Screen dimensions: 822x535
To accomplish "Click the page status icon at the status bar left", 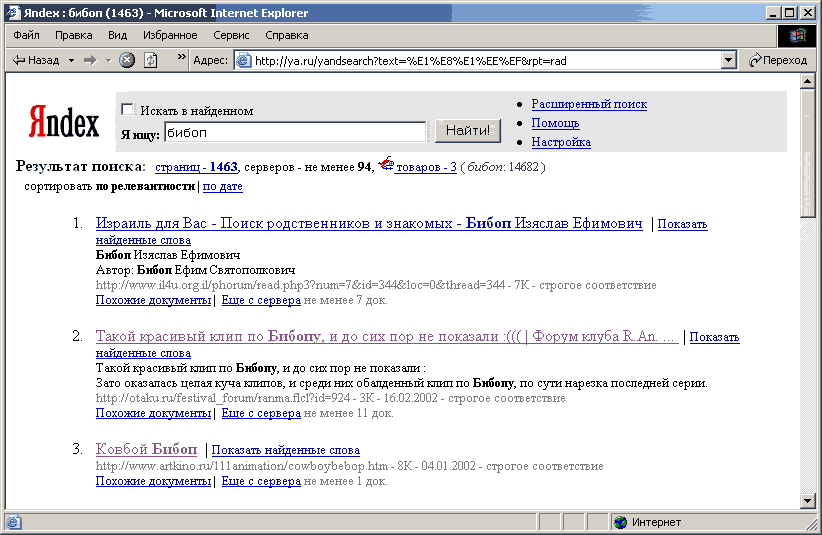I will 14,522.
